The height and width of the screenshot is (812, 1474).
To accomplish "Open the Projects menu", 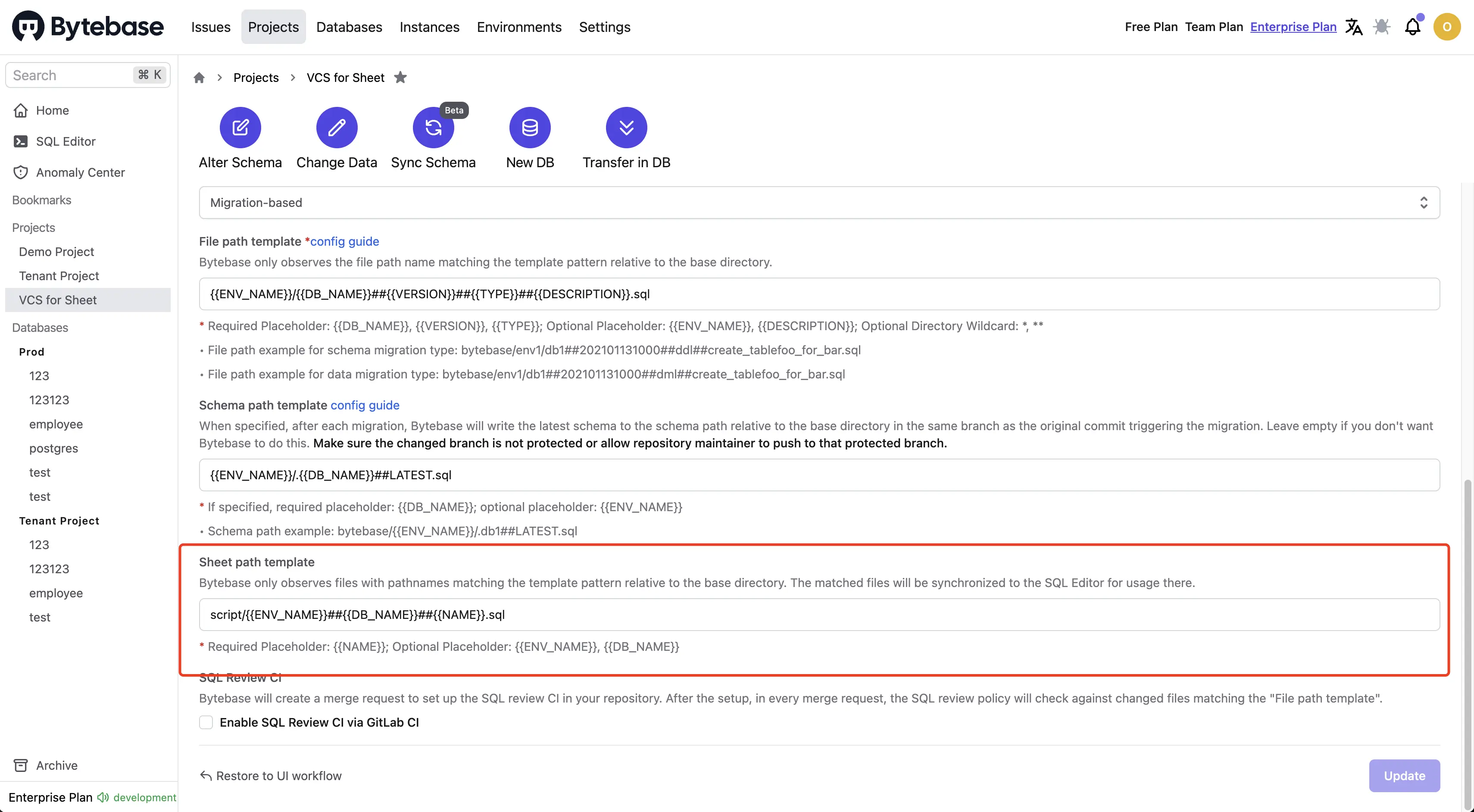I will [273, 27].
